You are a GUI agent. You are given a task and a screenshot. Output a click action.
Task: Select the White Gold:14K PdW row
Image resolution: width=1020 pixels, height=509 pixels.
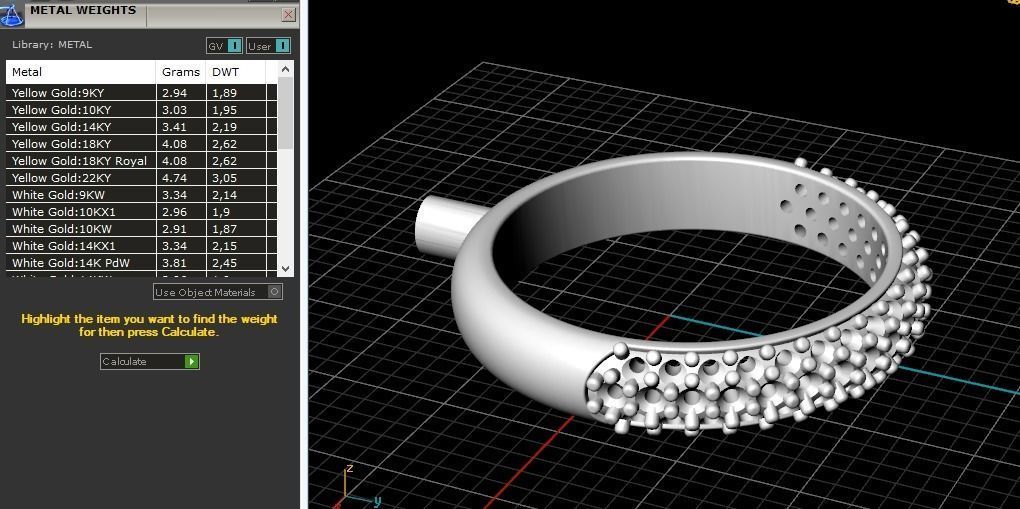(x=141, y=262)
